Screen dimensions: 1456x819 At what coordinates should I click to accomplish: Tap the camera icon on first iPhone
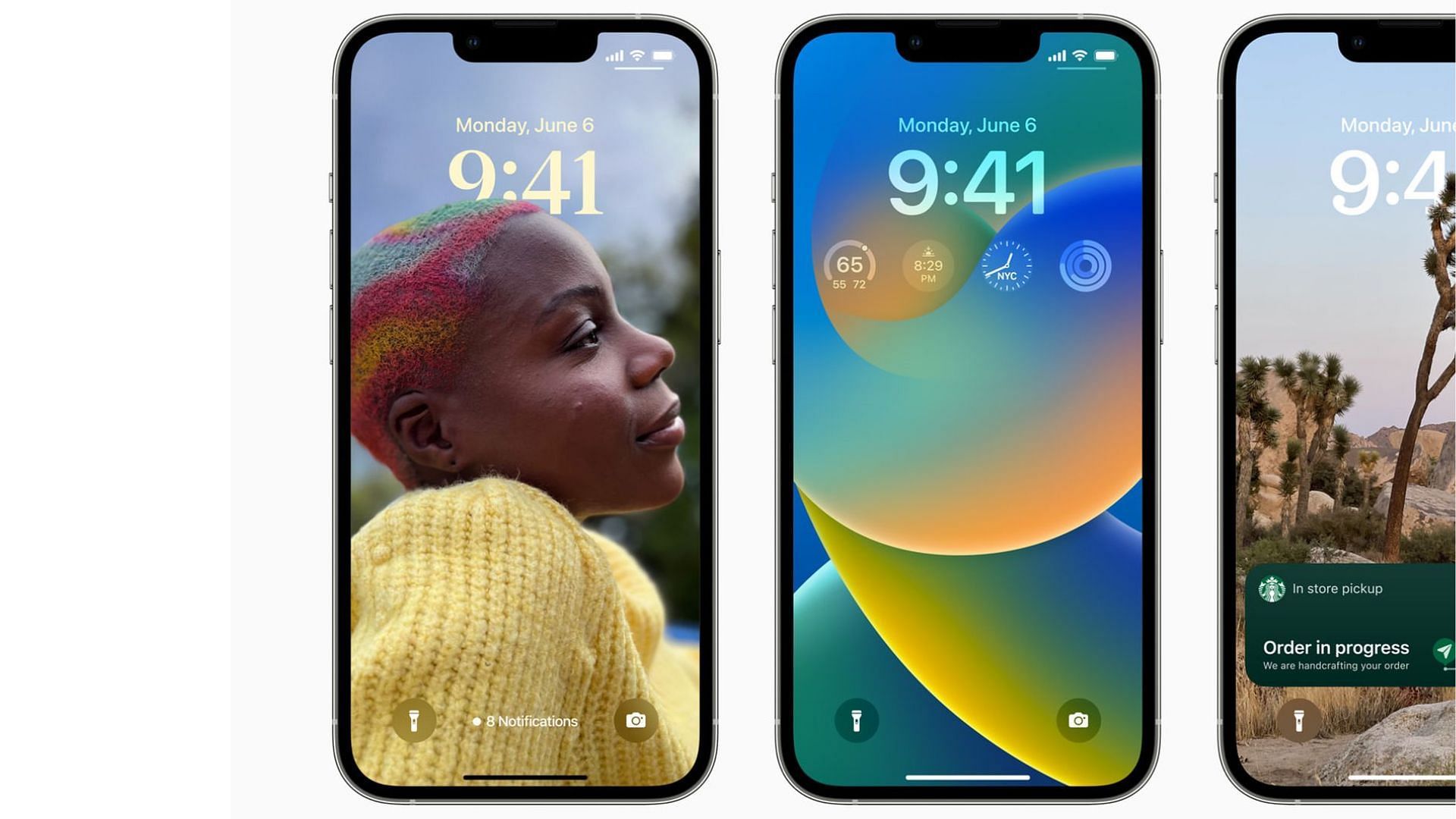point(636,720)
